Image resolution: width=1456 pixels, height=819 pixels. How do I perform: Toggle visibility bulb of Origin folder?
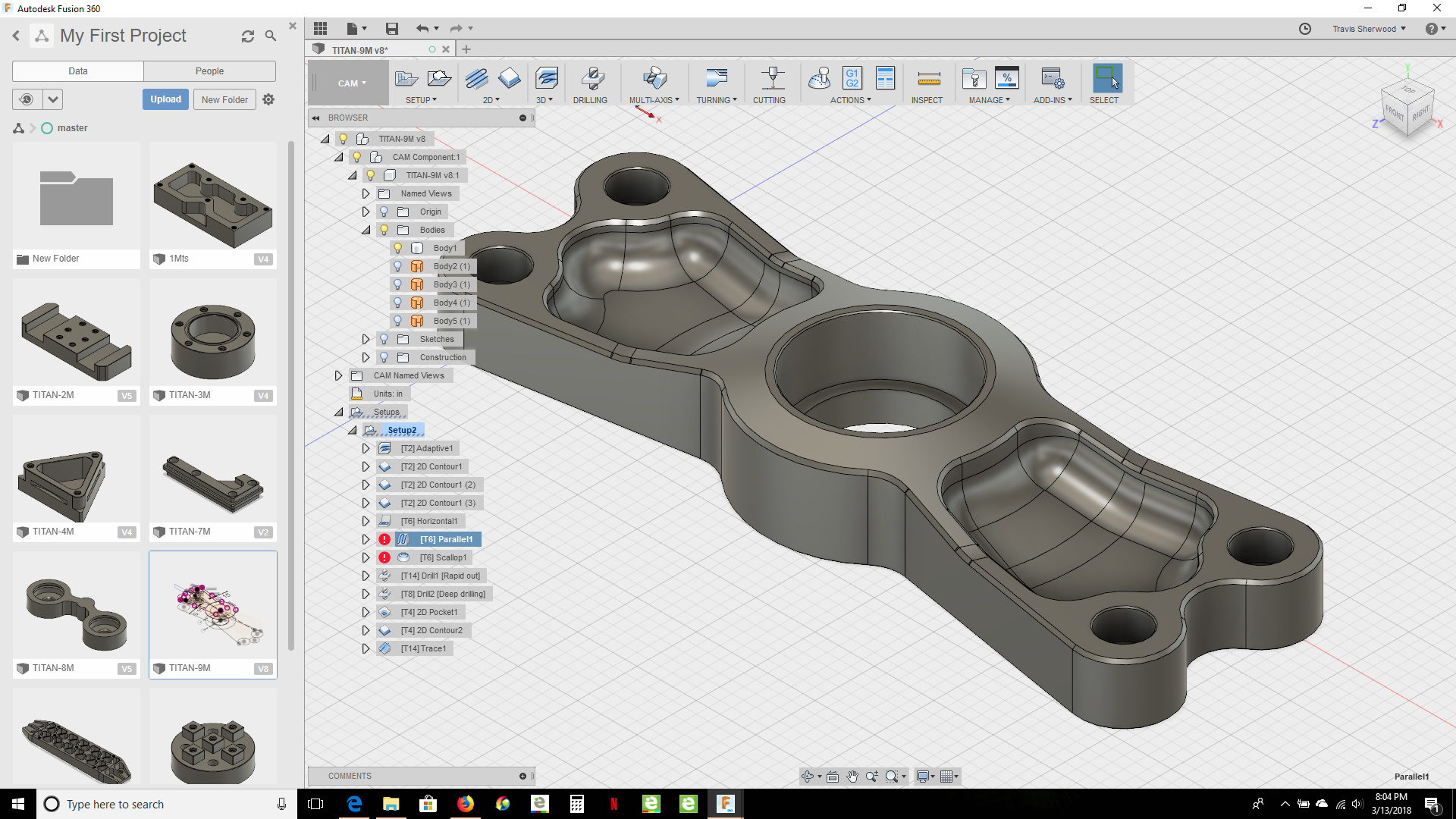[x=384, y=212]
